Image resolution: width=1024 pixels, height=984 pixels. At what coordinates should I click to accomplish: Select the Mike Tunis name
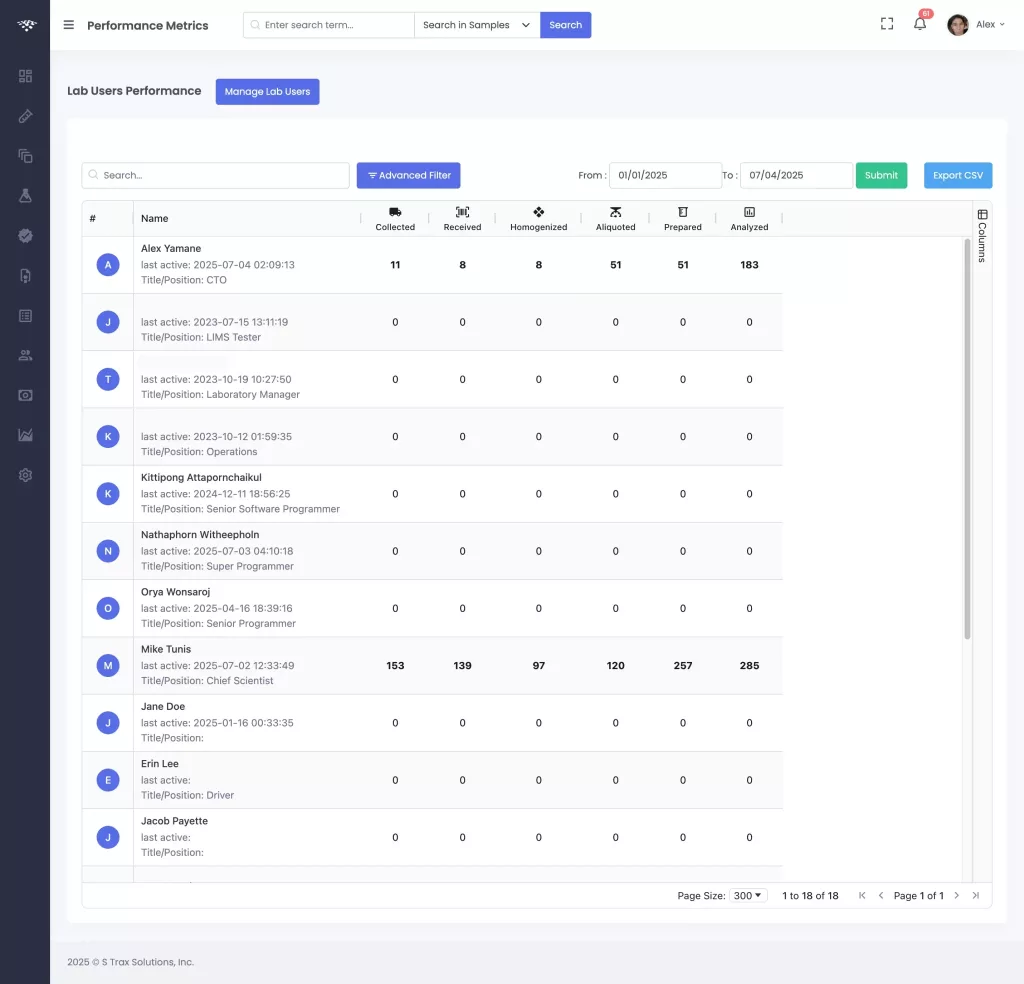click(x=166, y=650)
